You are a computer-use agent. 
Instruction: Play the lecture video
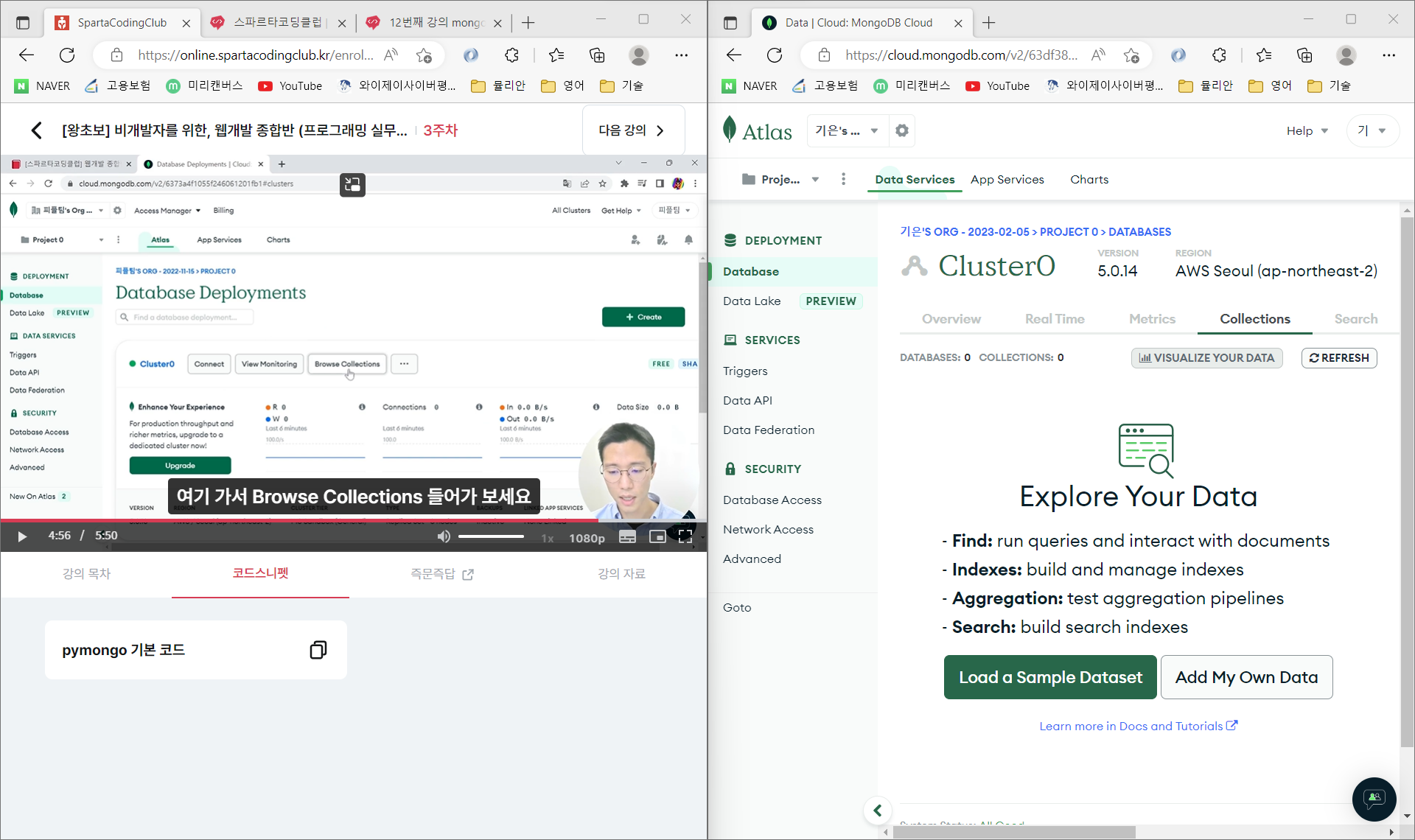[x=22, y=536]
